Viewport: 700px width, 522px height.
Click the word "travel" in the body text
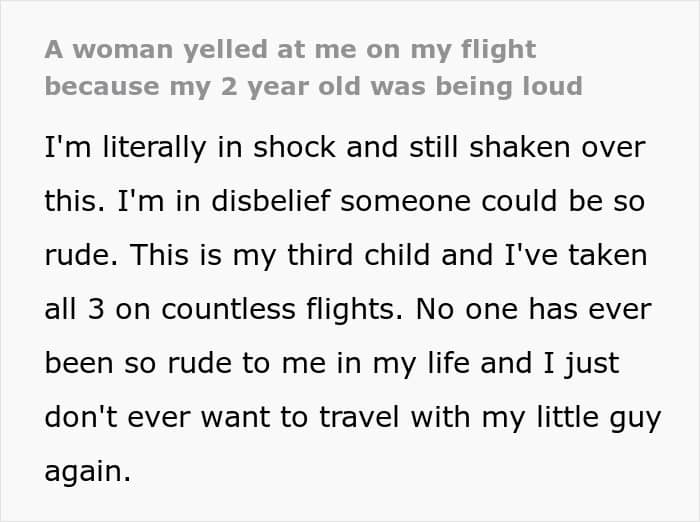pos(359,417)
